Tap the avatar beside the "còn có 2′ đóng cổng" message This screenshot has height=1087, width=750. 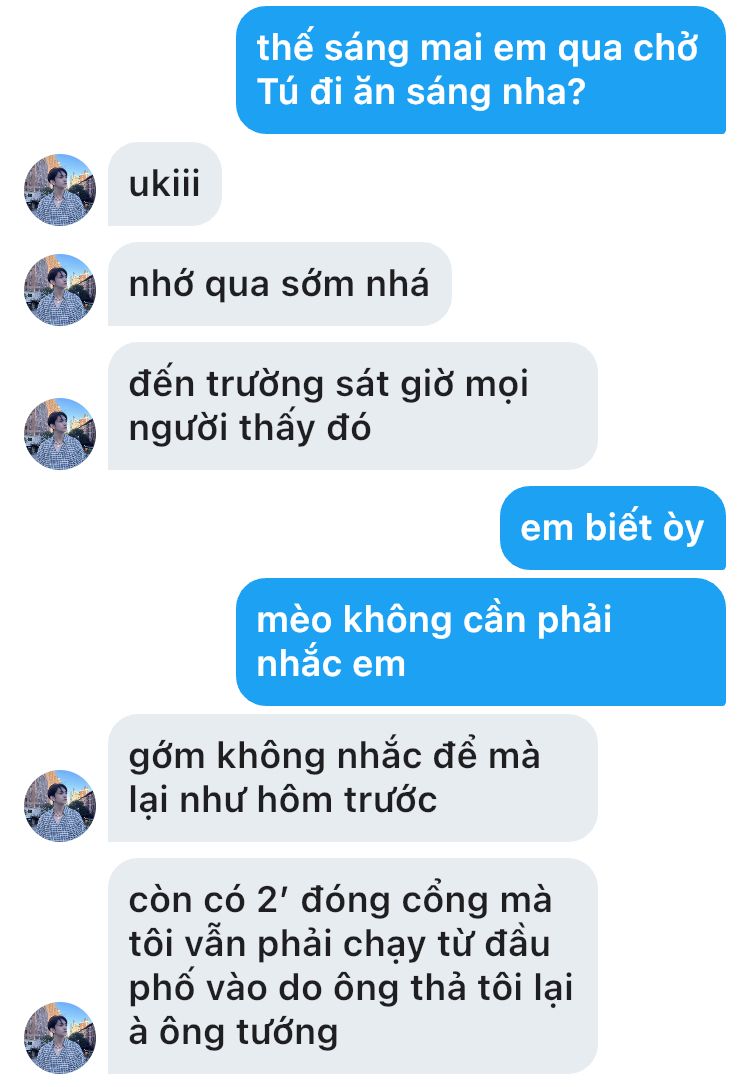point(60,1038)
